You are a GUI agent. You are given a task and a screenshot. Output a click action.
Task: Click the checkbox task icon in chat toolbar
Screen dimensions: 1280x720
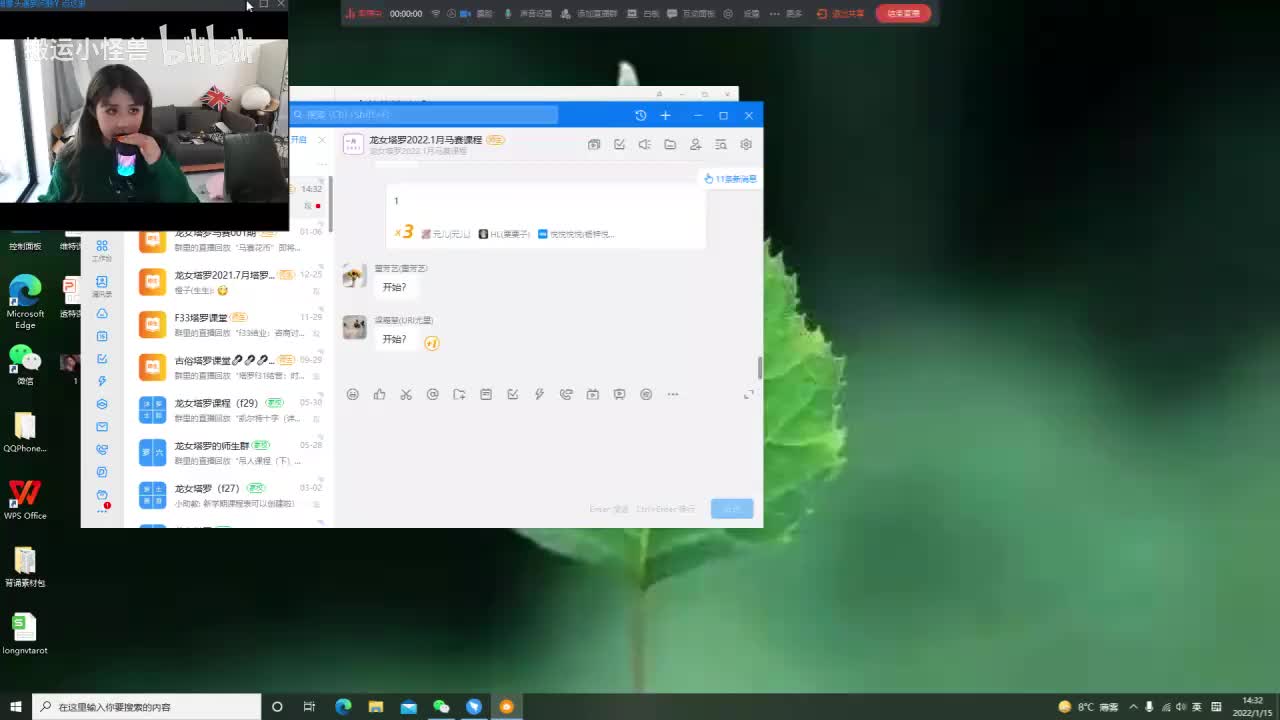coord(513,395)
